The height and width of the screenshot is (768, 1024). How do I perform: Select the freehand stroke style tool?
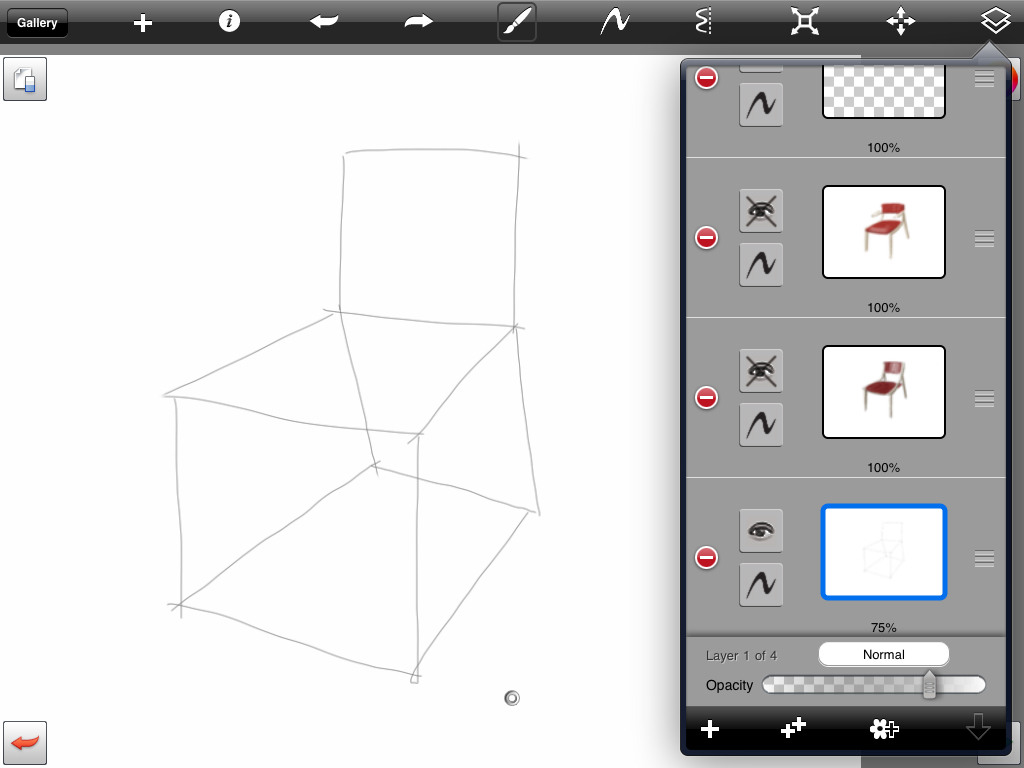pos(614,22)
